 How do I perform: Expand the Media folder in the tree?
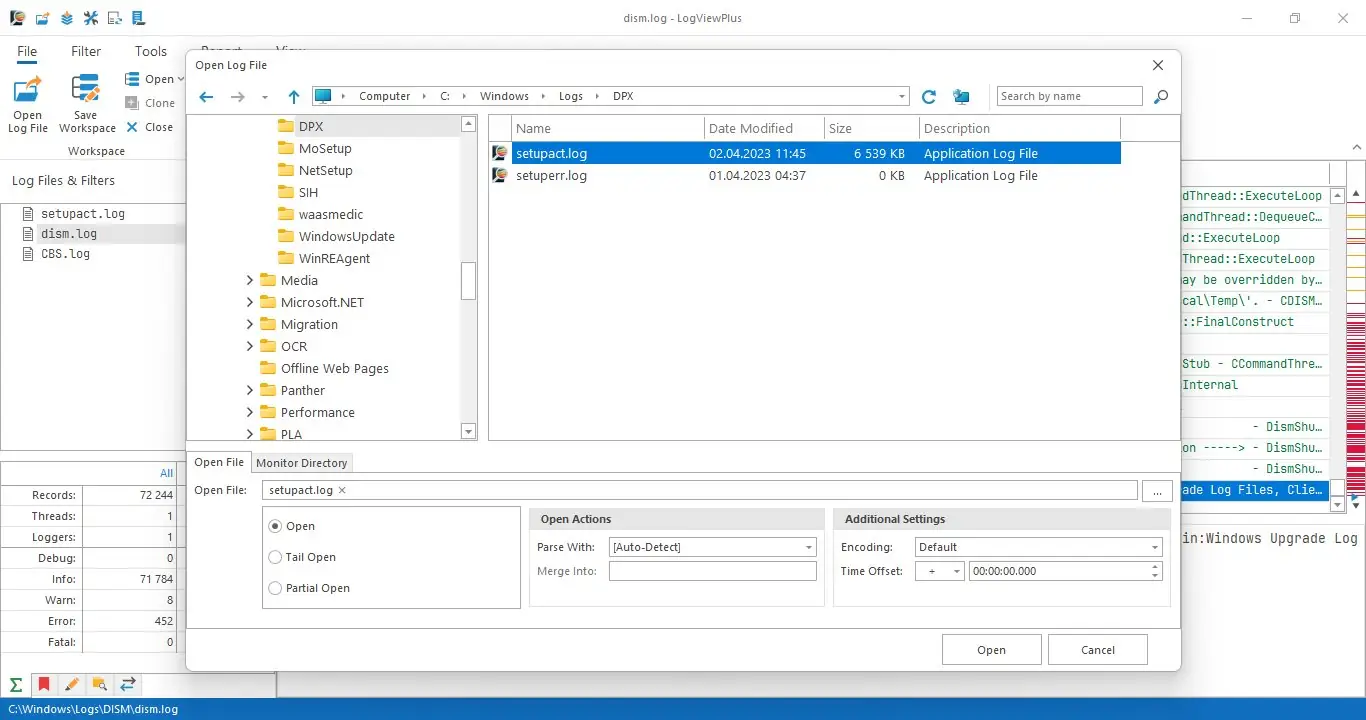[250, 281]
